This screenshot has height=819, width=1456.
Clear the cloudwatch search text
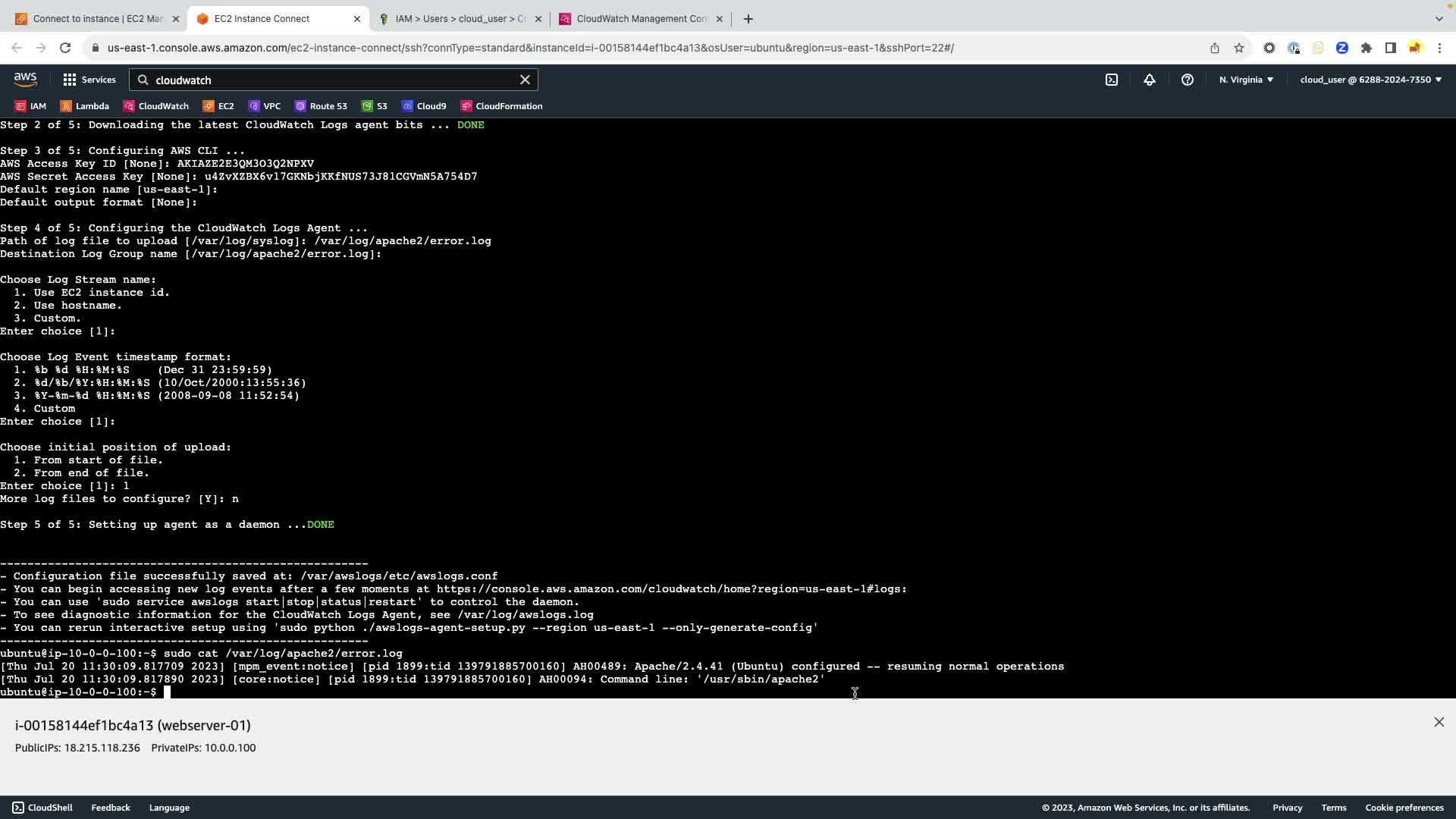pyautogui.click(x=525, y=80)
